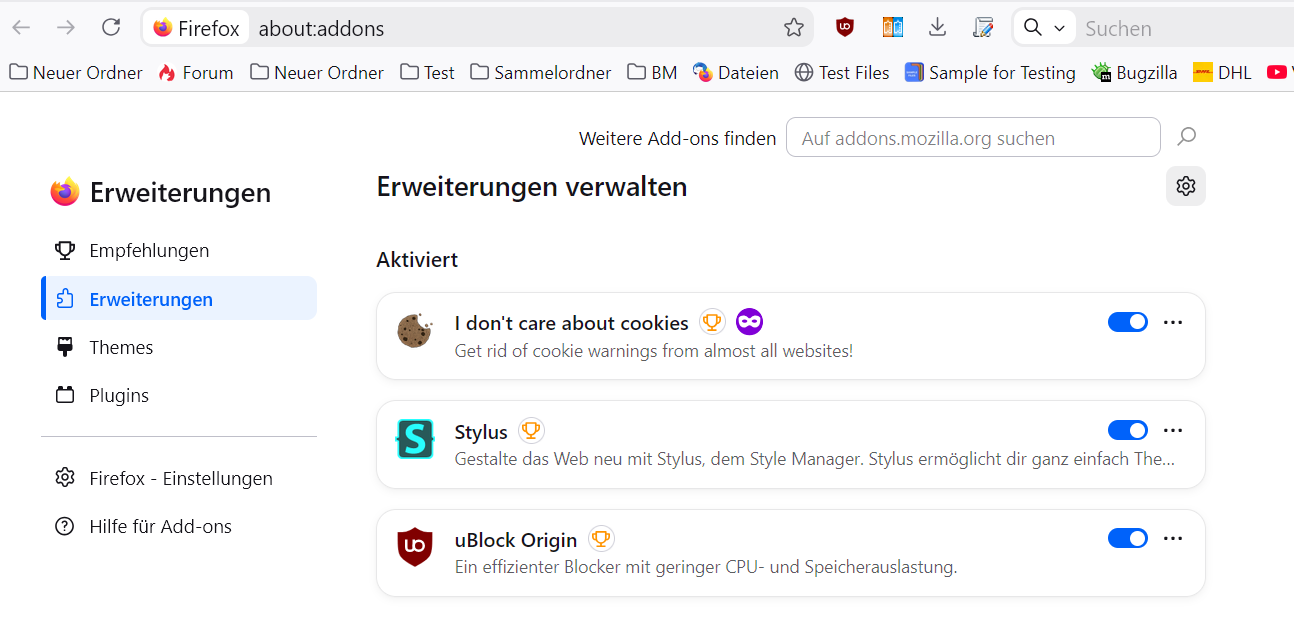Image resolution: width=1294 pixels, height=631 pixels.
Task: Open the first Neuer Ordner bookmark folder
Action: click(x=76, y=72)
